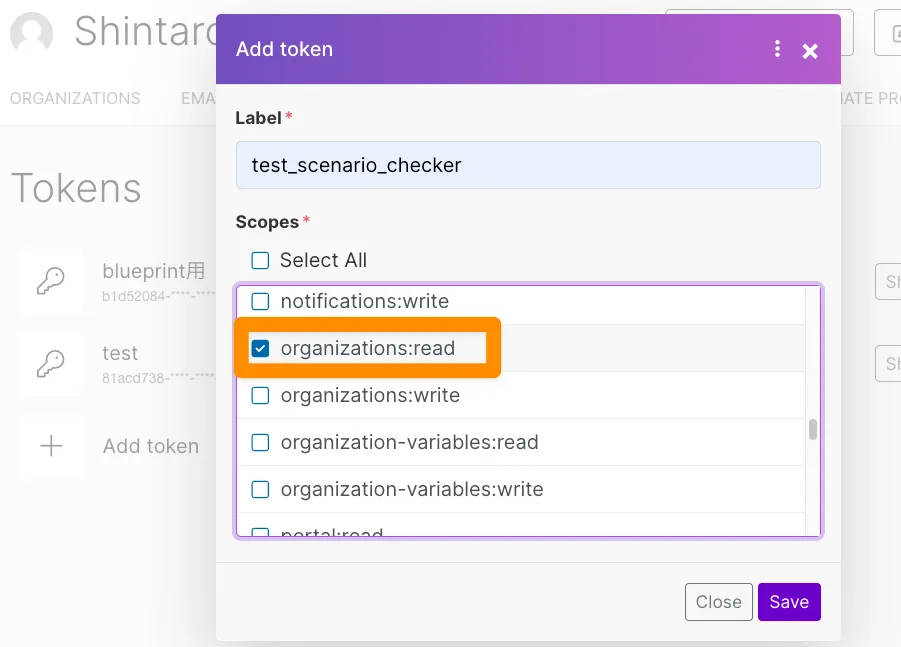The image size is (901, 647).
Task: Click the user avatar icon
Action: [x=31, y=34]
